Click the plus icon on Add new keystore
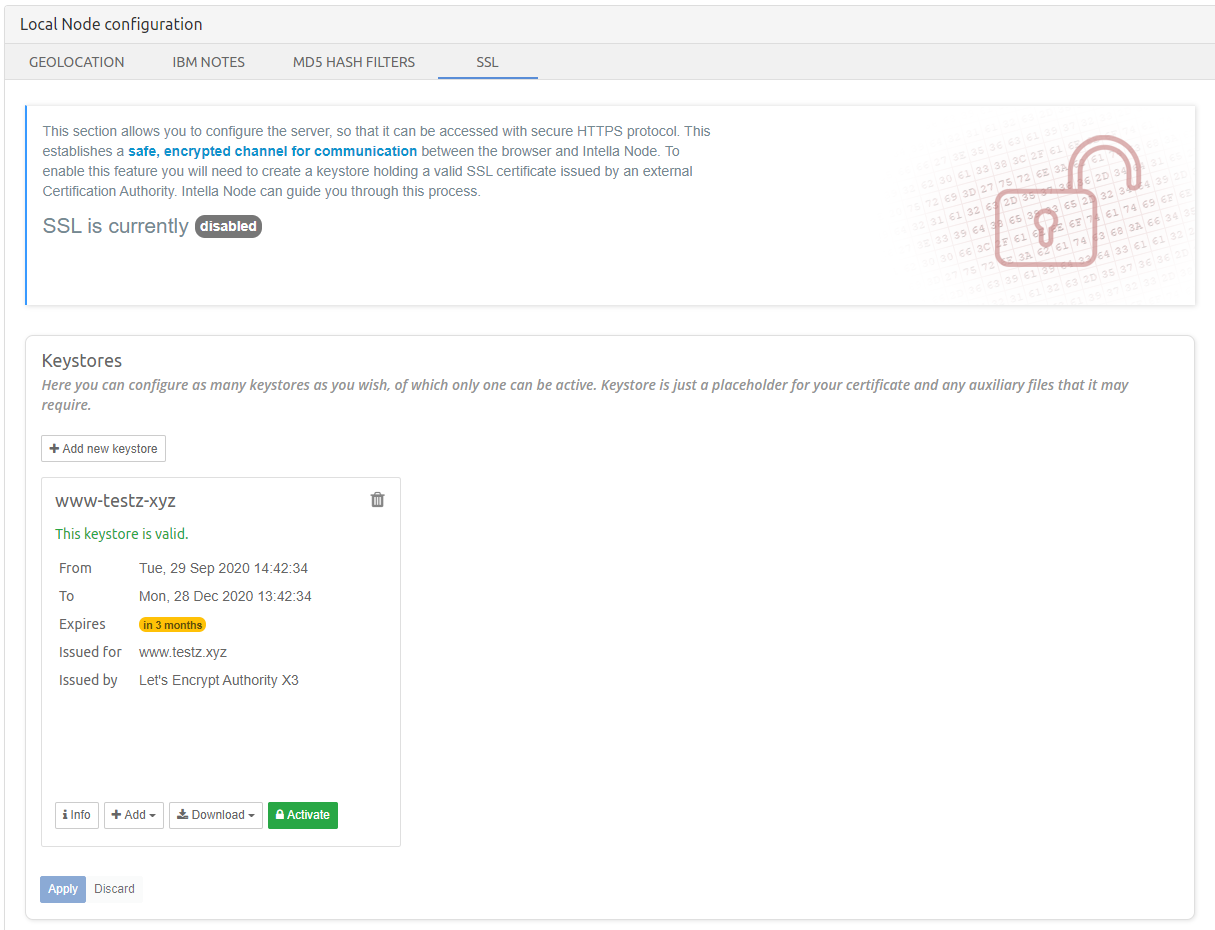1215x930 pixels. (x=52, y=448)
